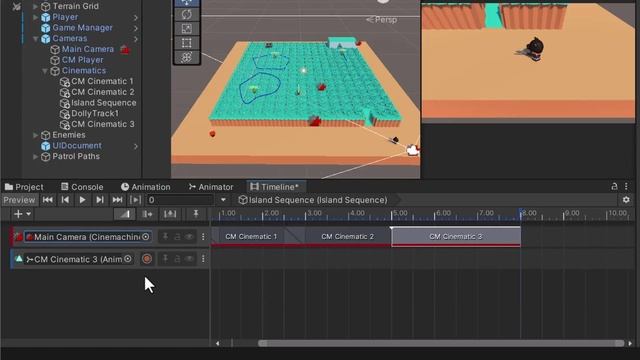The width and height of the screenshot is (640, 360).
Task: Click the timeline scrollbar left arrow
Action: coord(218,343)
